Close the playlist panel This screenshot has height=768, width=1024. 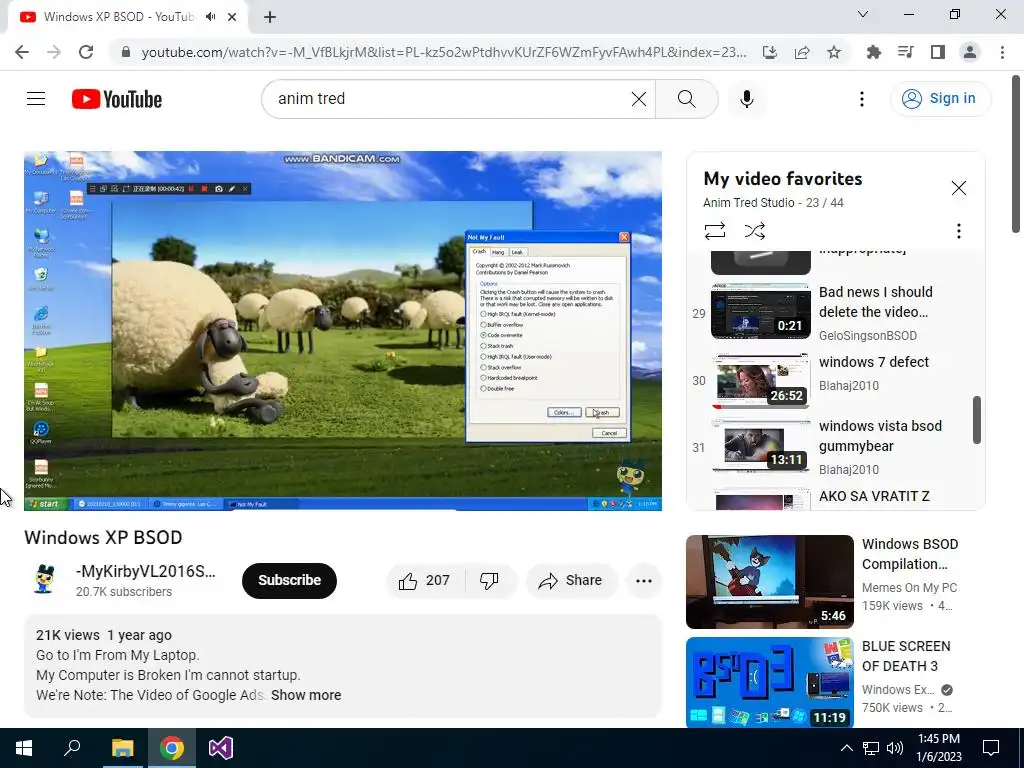pos(958,188)
